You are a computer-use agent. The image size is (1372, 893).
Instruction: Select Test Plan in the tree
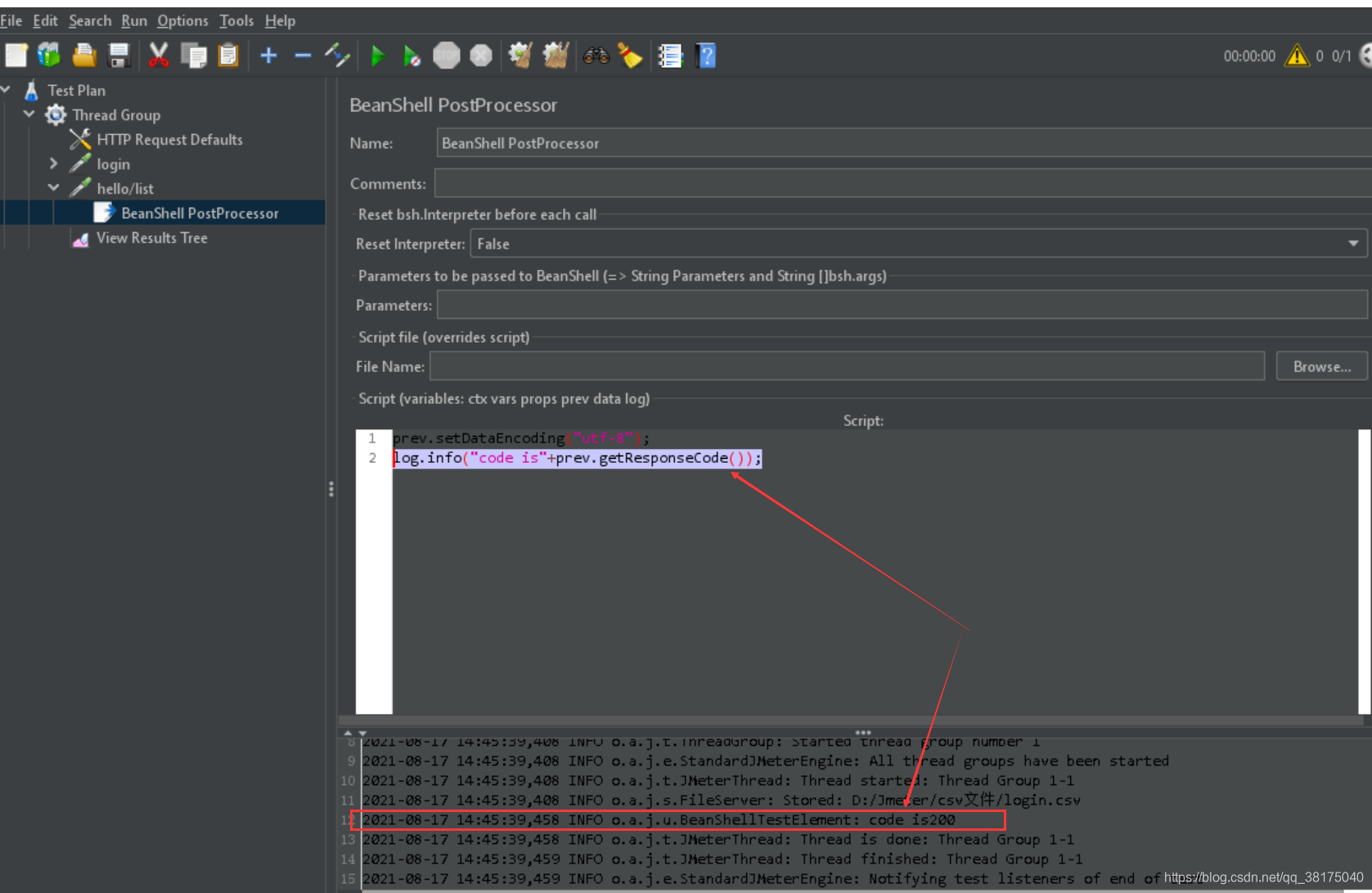pyautogui.click(x=76, y=90)
